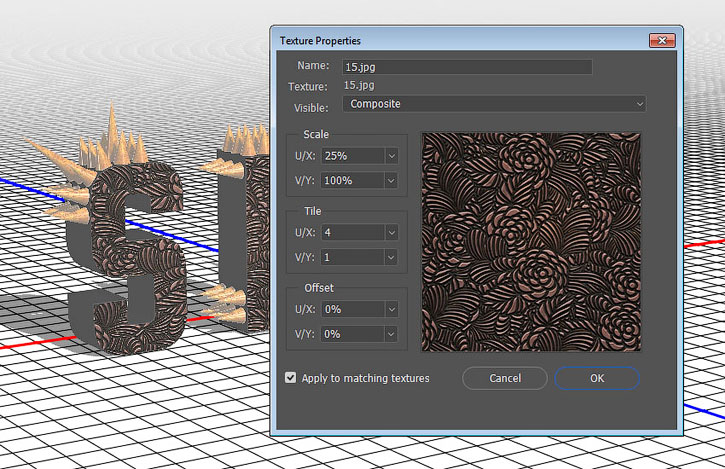The height and width of the screenshot is (469, 725).
Task: Click the floral texture preview thumbnail
Action: 531,242
